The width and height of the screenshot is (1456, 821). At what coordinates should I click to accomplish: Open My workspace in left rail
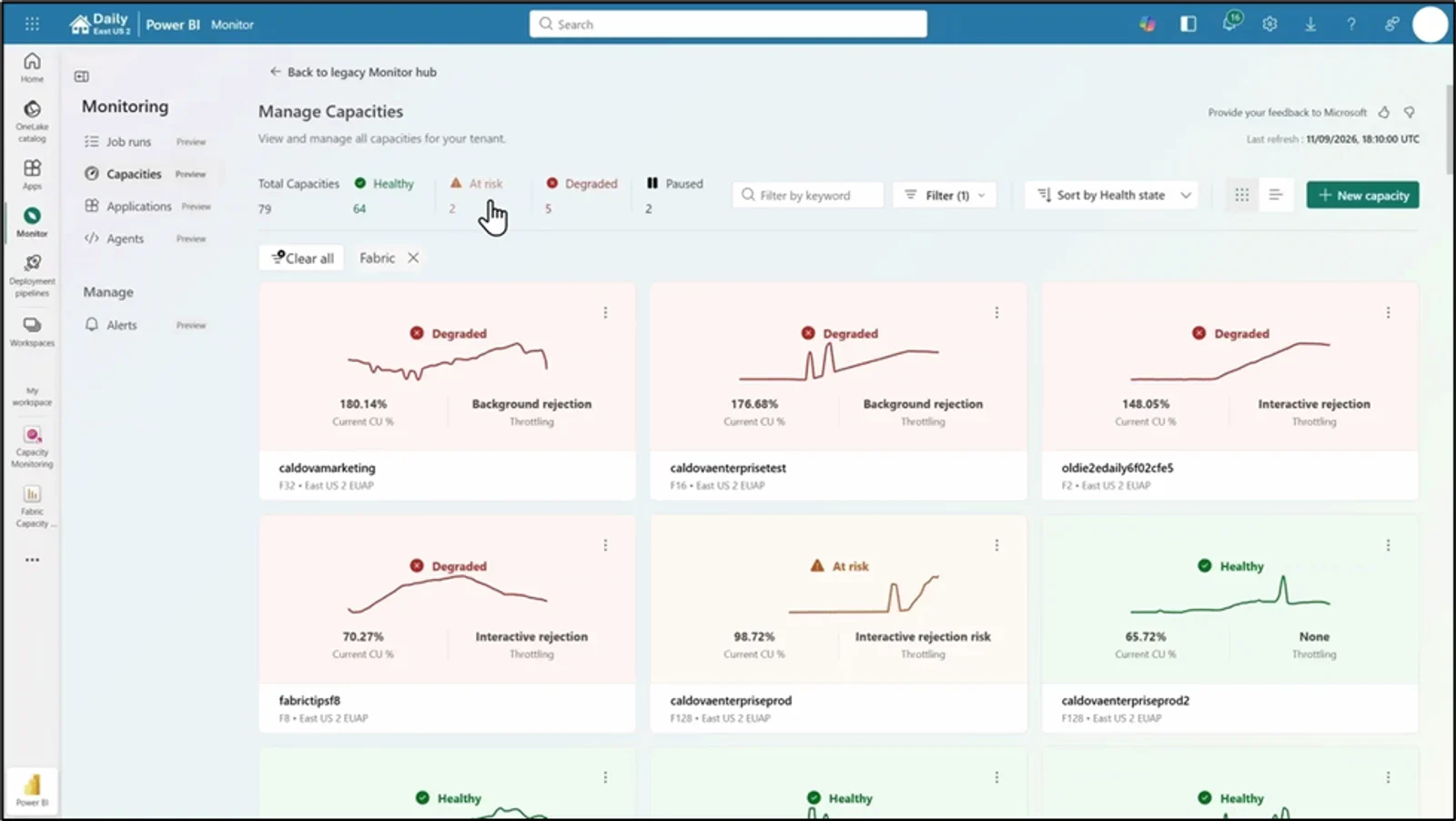point(32,396)
